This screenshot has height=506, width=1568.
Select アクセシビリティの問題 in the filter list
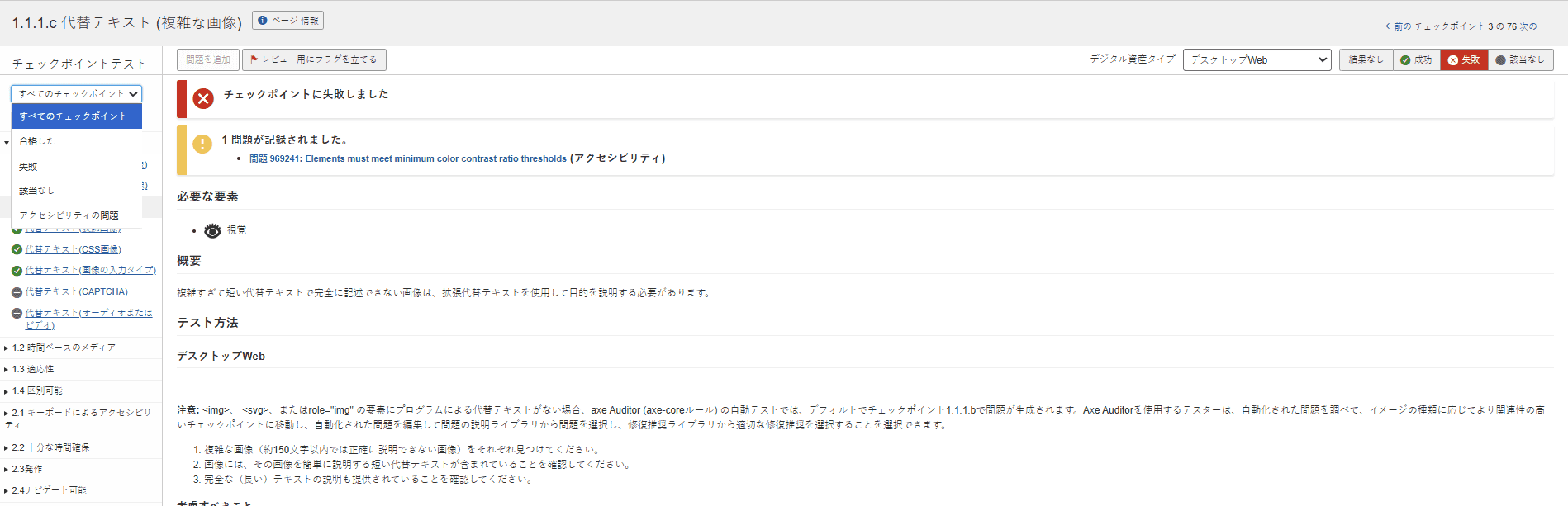[69, 215]
